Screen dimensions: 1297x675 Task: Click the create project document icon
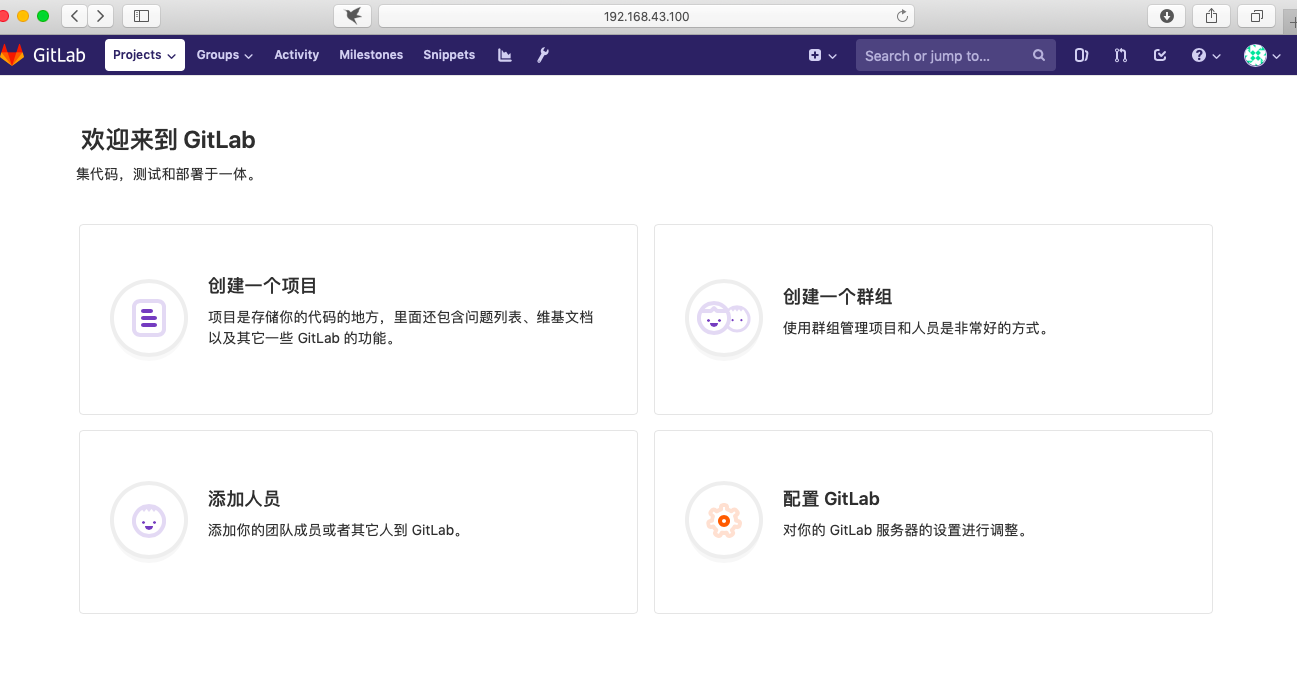(149, 318)
